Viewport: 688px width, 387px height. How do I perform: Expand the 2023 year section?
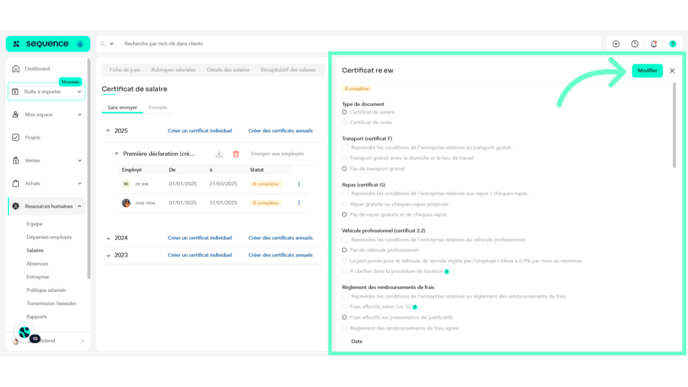click(108, 255)
